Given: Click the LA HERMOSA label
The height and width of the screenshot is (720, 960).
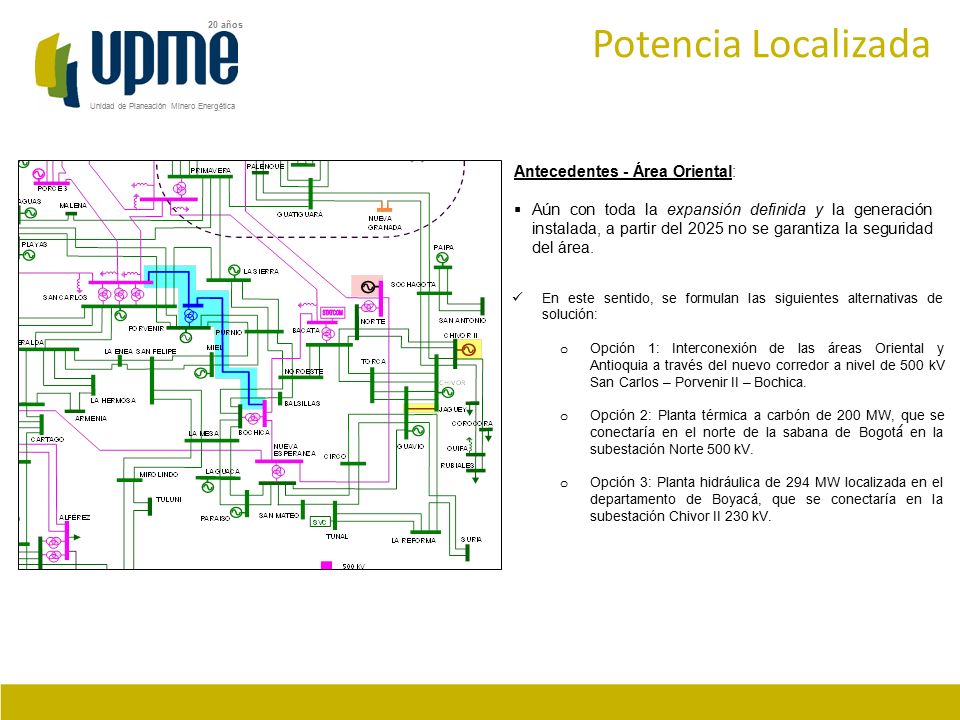Looking at the screenshot, I should click(x=113, y=400).
